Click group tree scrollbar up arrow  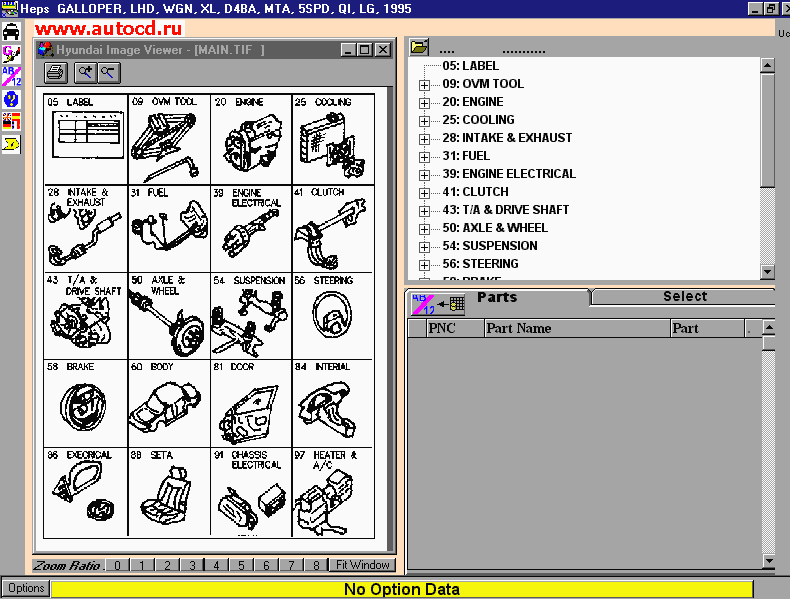pyautogui.click(x=767, y=65)
